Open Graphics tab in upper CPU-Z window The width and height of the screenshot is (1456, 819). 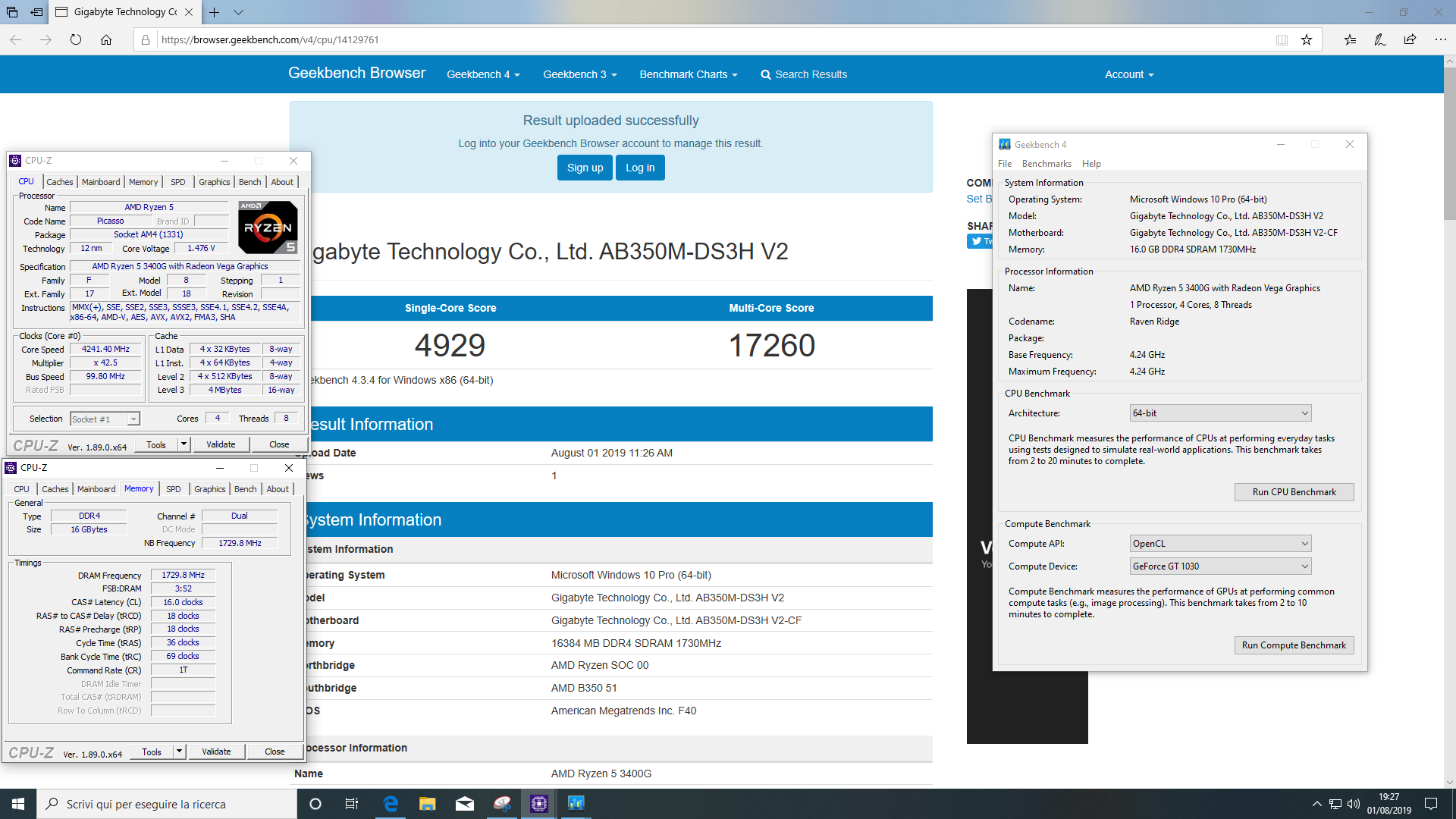(x=215, y=182)
